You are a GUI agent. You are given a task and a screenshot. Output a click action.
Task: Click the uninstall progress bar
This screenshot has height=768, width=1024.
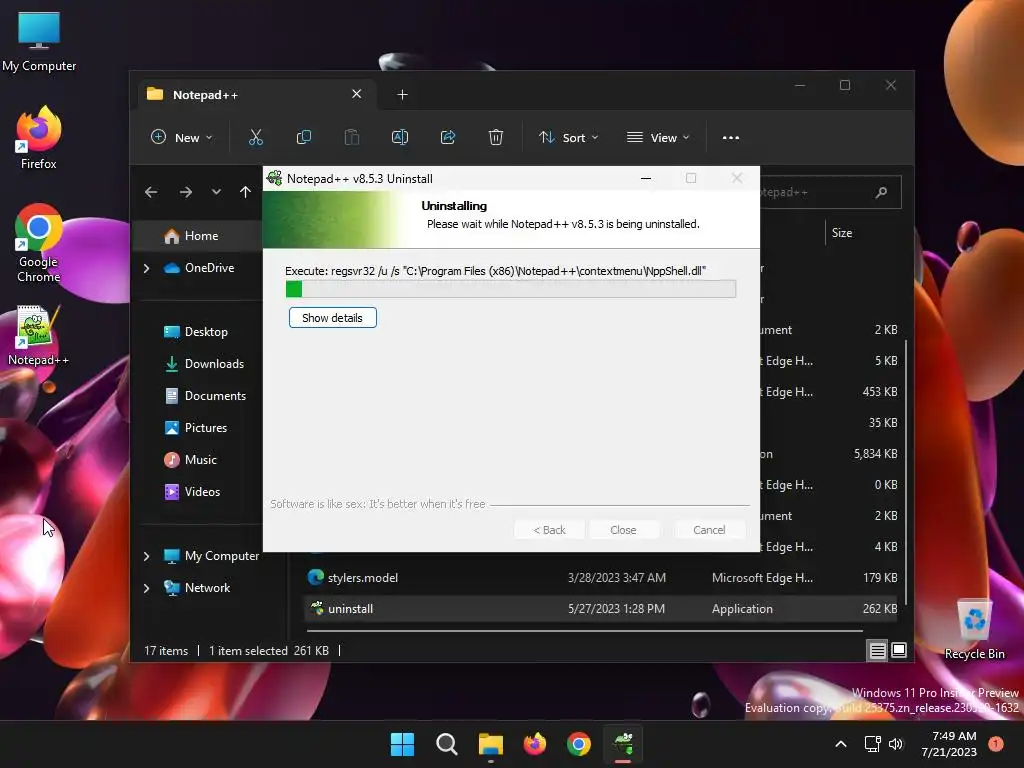tap(511, 289)
